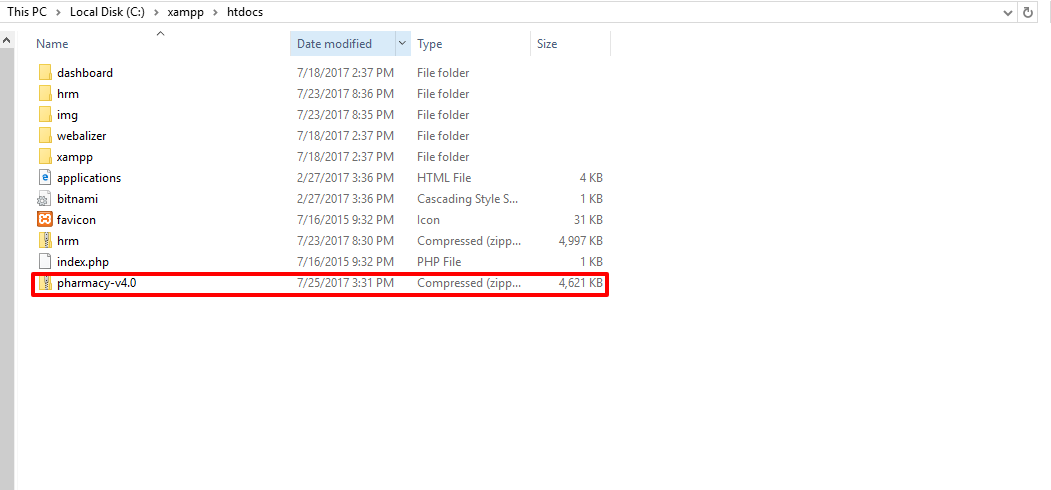Click the 7/23/2017 8:30 PM date
Image resolution: width=1051 pixels, height=490 pixels.
[345, 241]
